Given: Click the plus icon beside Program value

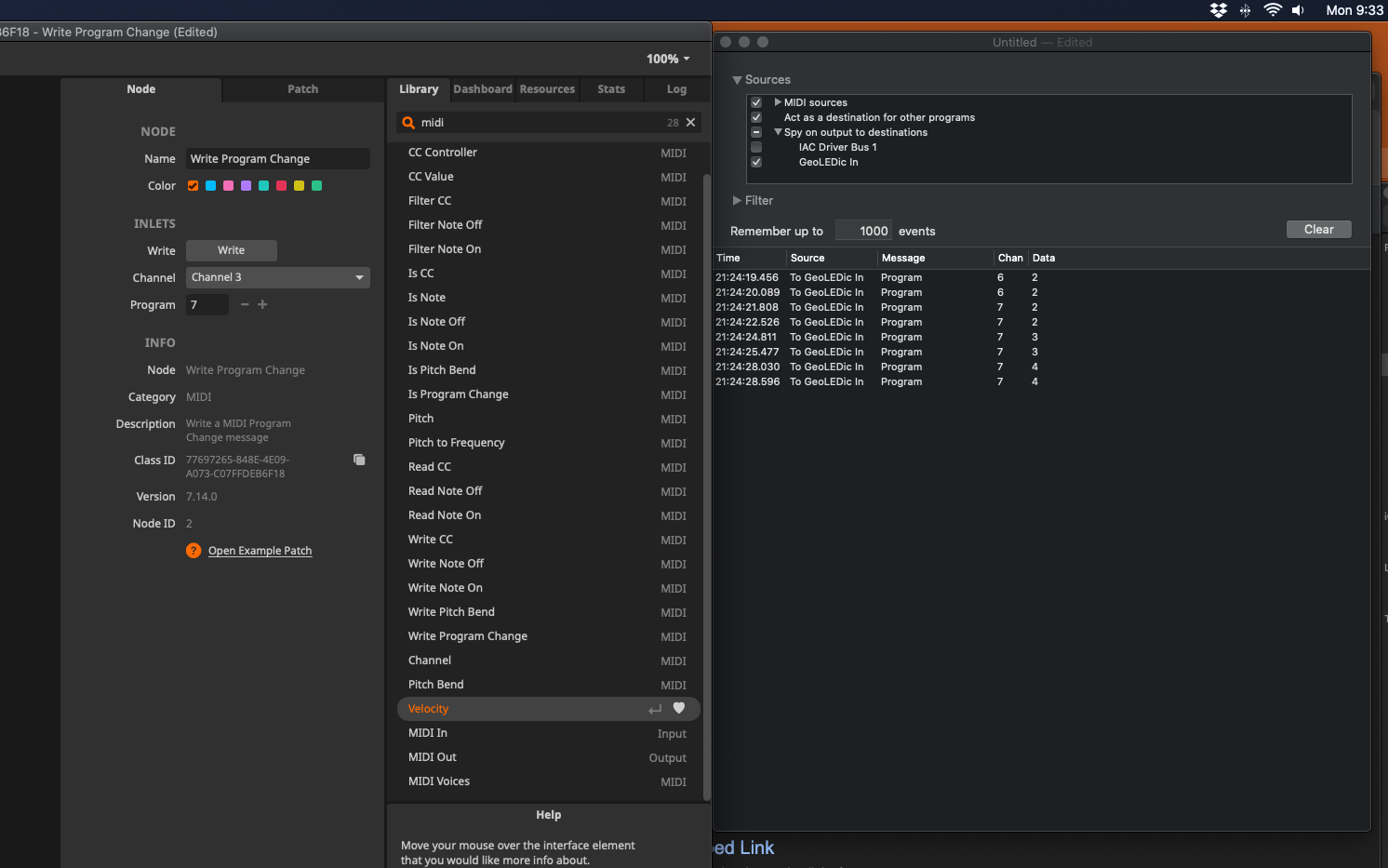Looking at the screenshot, I should pyautogui.click(x=262, y=305).
